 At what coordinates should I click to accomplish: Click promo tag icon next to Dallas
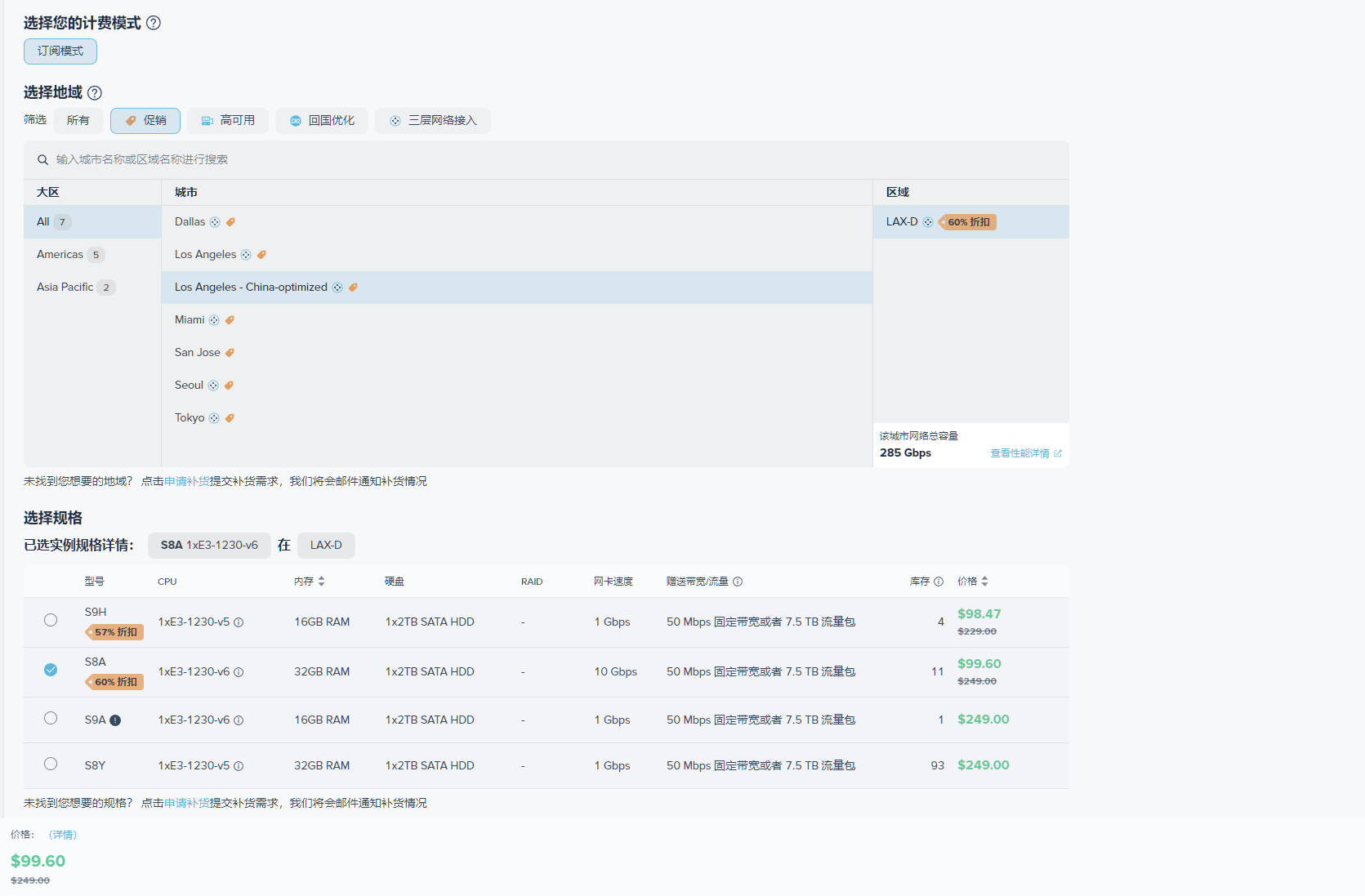[x=230, y=222]
